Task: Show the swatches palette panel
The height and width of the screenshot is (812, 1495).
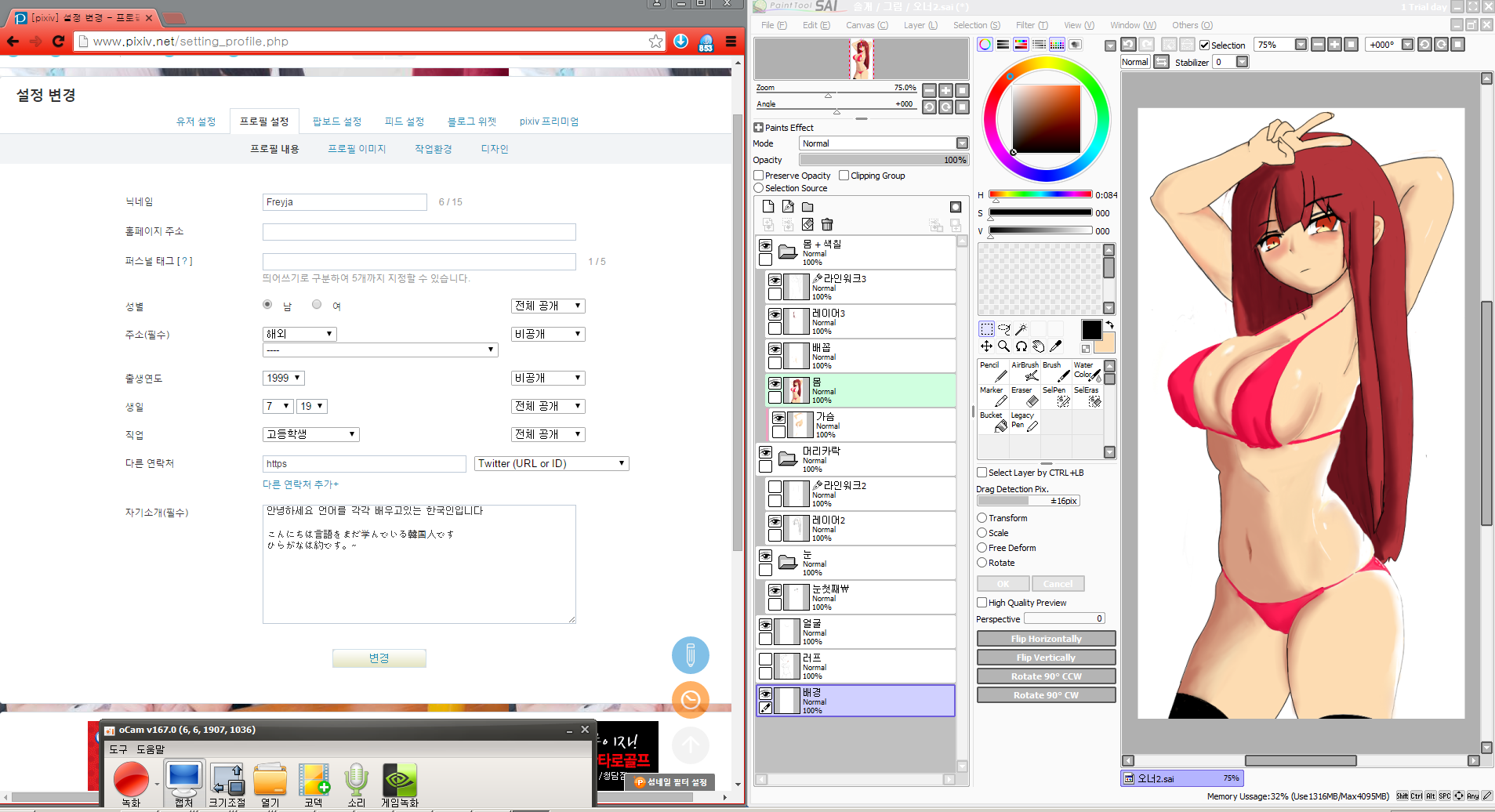Action: point(1057,45)
